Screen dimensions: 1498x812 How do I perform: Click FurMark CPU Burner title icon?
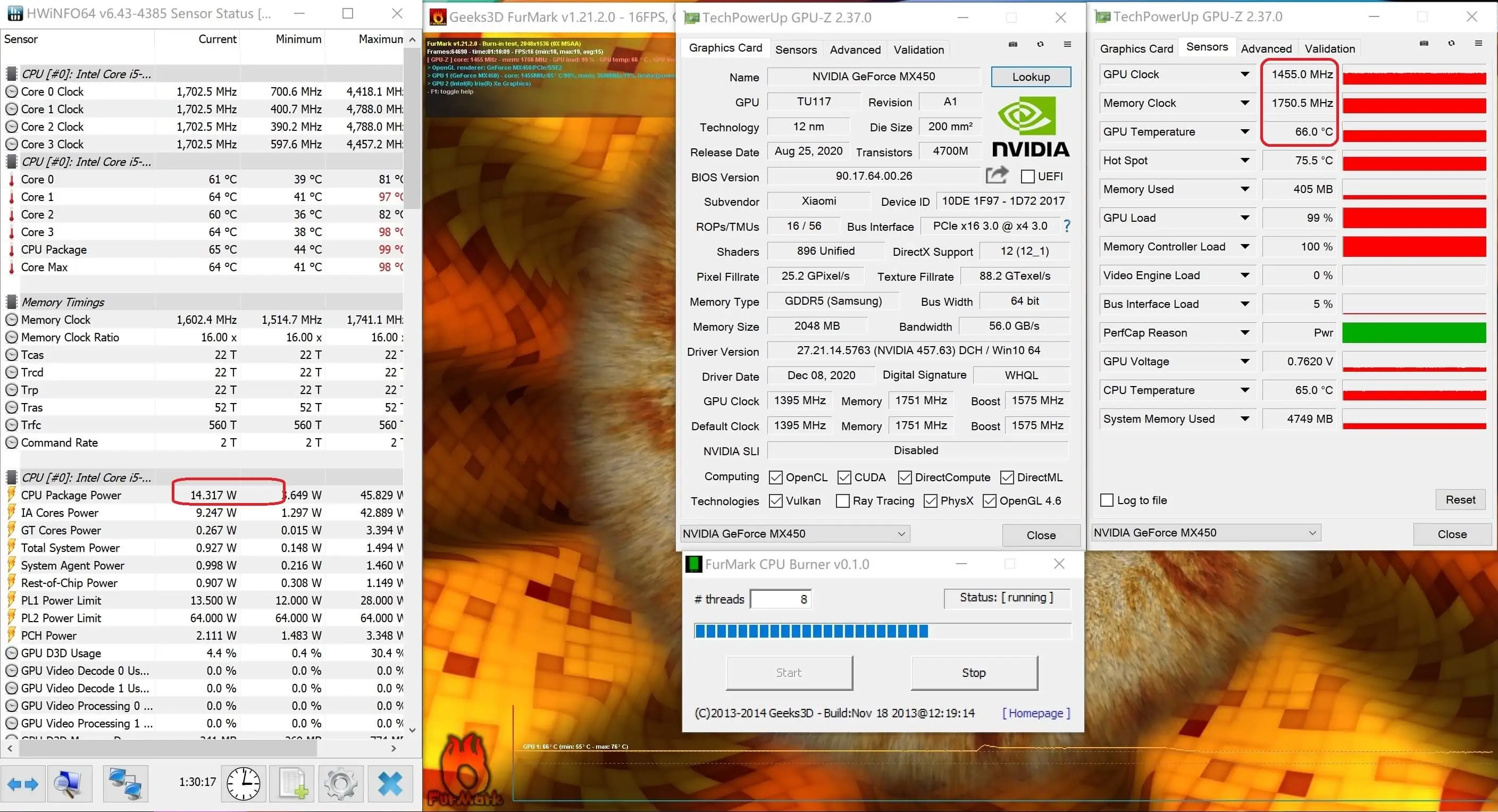[x=693, y=564]
